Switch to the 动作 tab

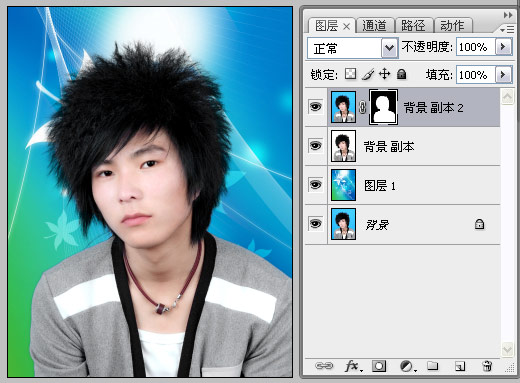click(x=452, y=26)
